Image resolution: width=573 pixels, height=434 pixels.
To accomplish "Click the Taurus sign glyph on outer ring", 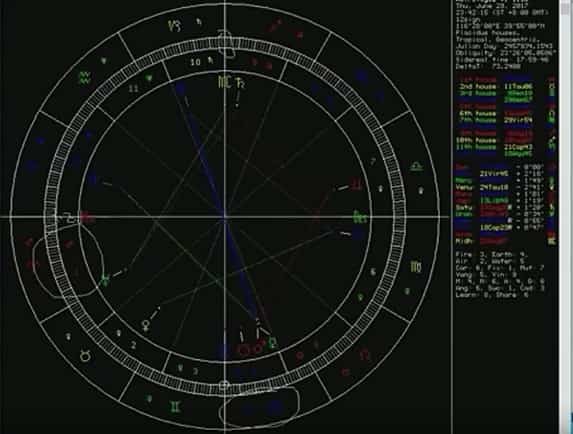I will point(85,355).
